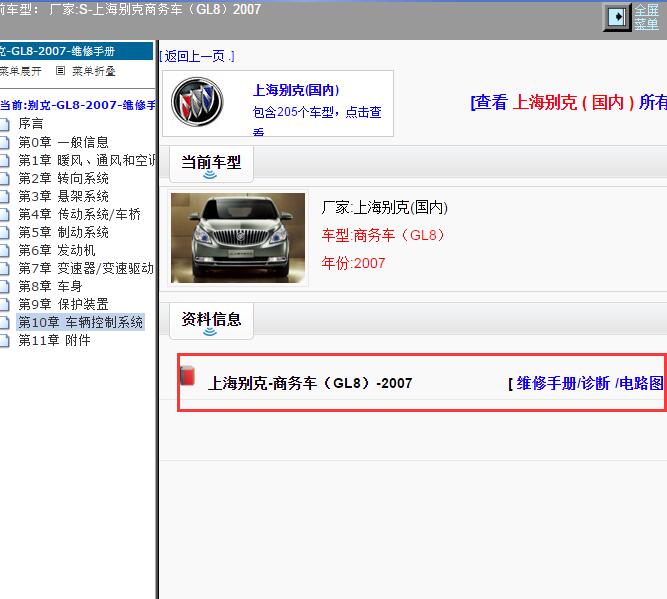Select 第10章 车辆控制系统 chapter
Screen dimensions: 667x599
tap(80, 322)
